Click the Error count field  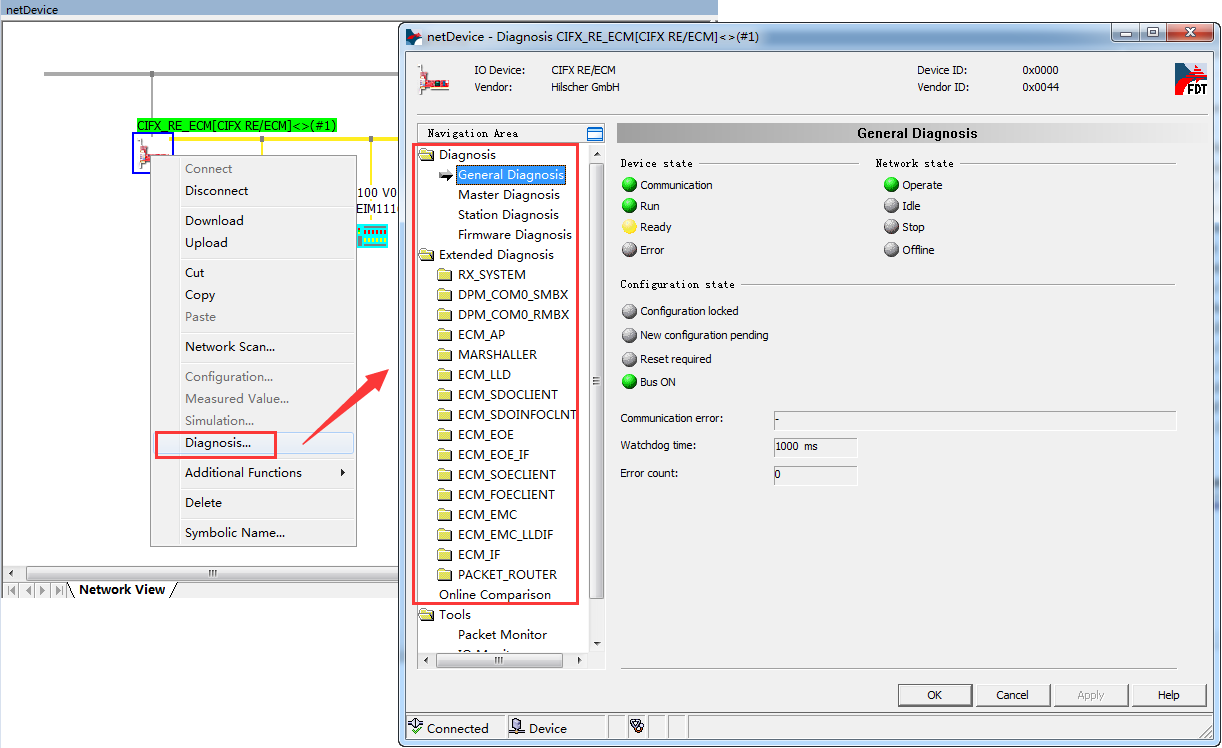pyautogui.click(x=815, y=475)
